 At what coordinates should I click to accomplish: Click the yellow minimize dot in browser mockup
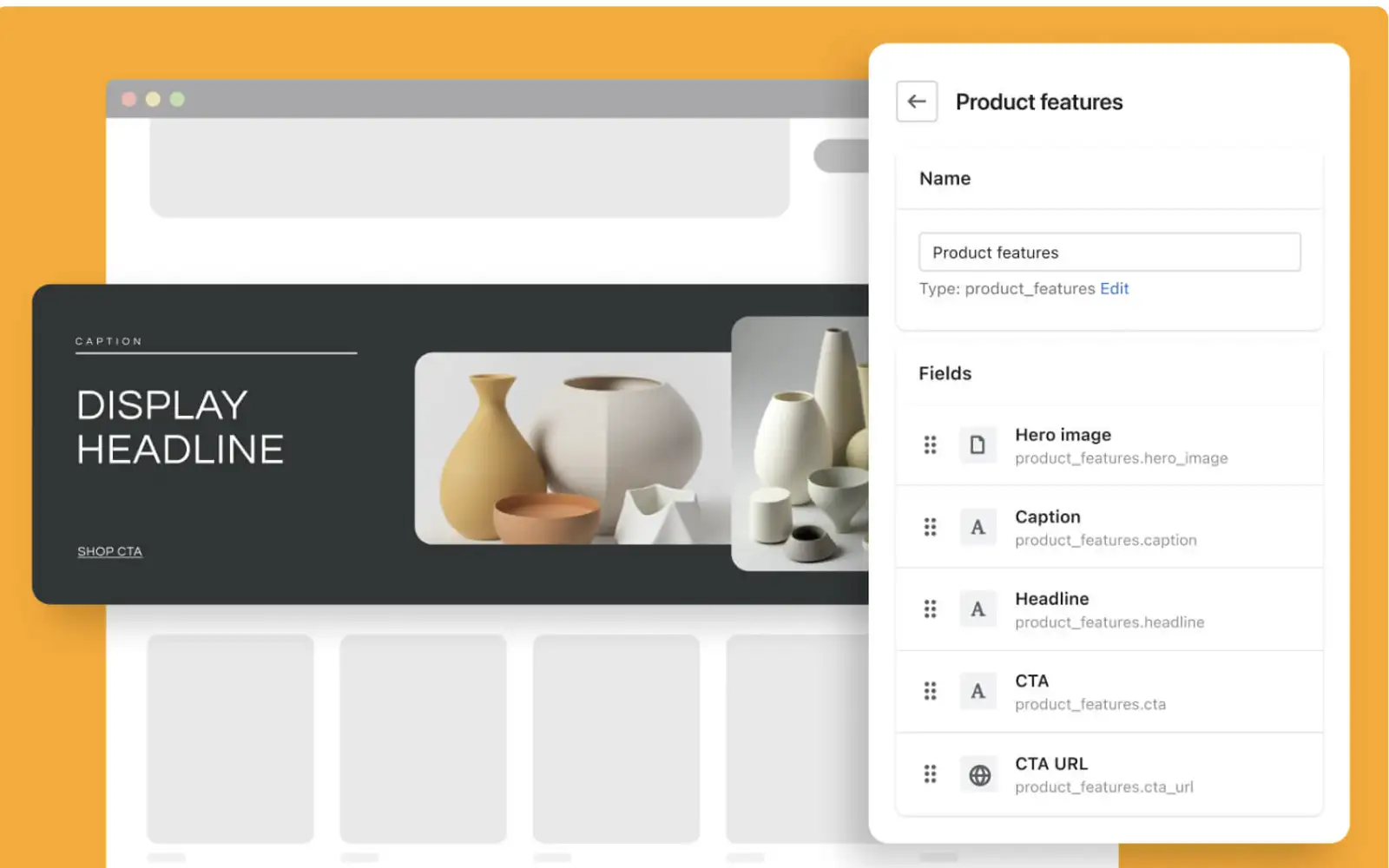(x=153, y=99)
